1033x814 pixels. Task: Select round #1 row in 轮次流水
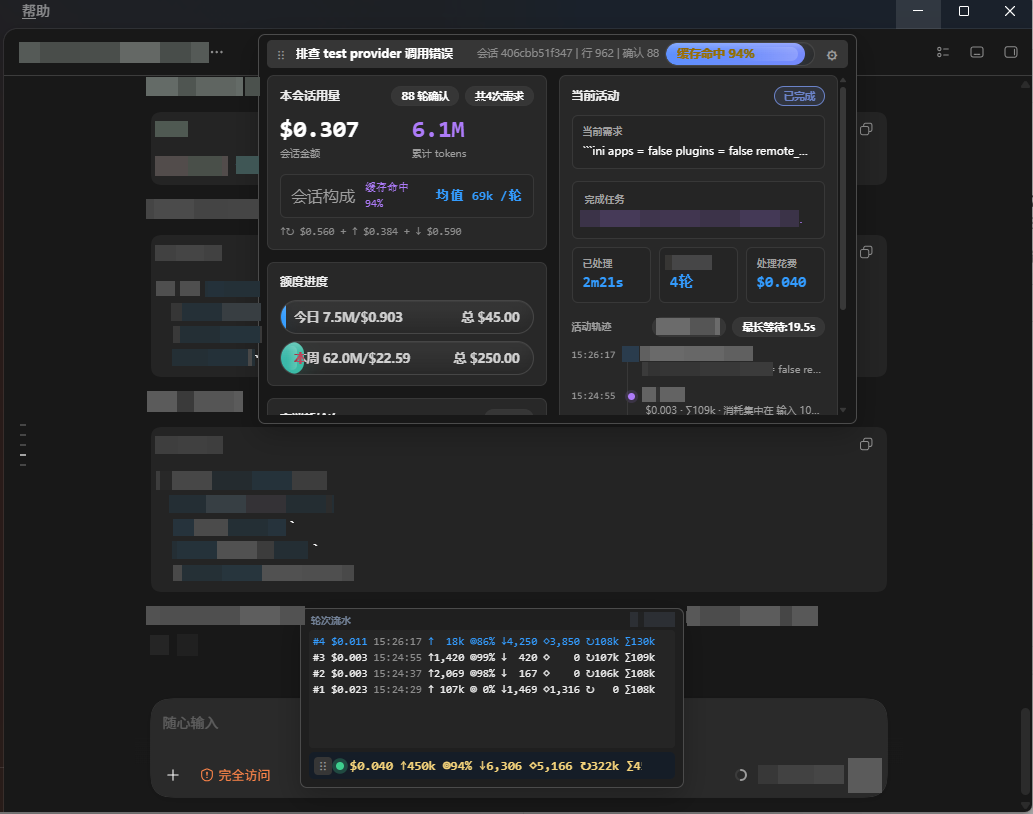pos(484,690)
